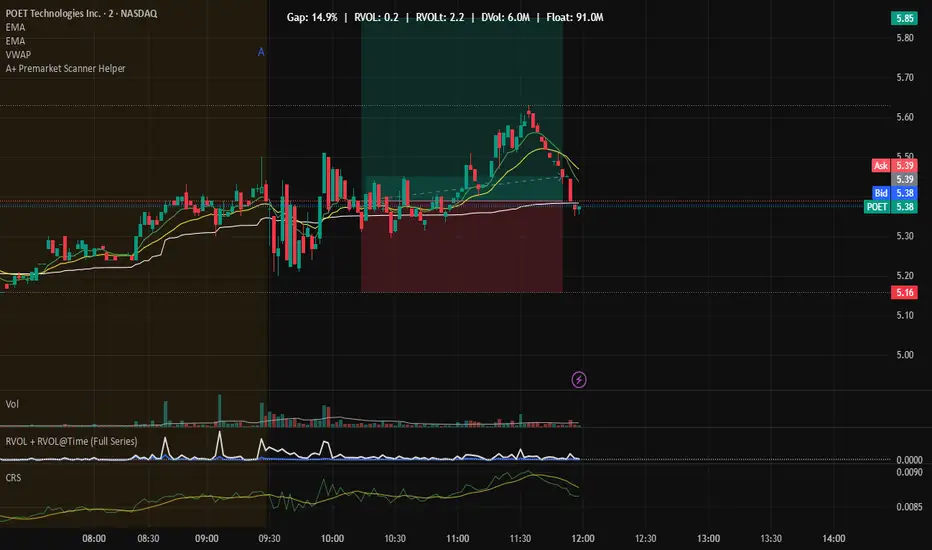Screen dimensions: 932x550
Task: Click the RVOLt: 2.2 stat text
Action: [440, 17]
